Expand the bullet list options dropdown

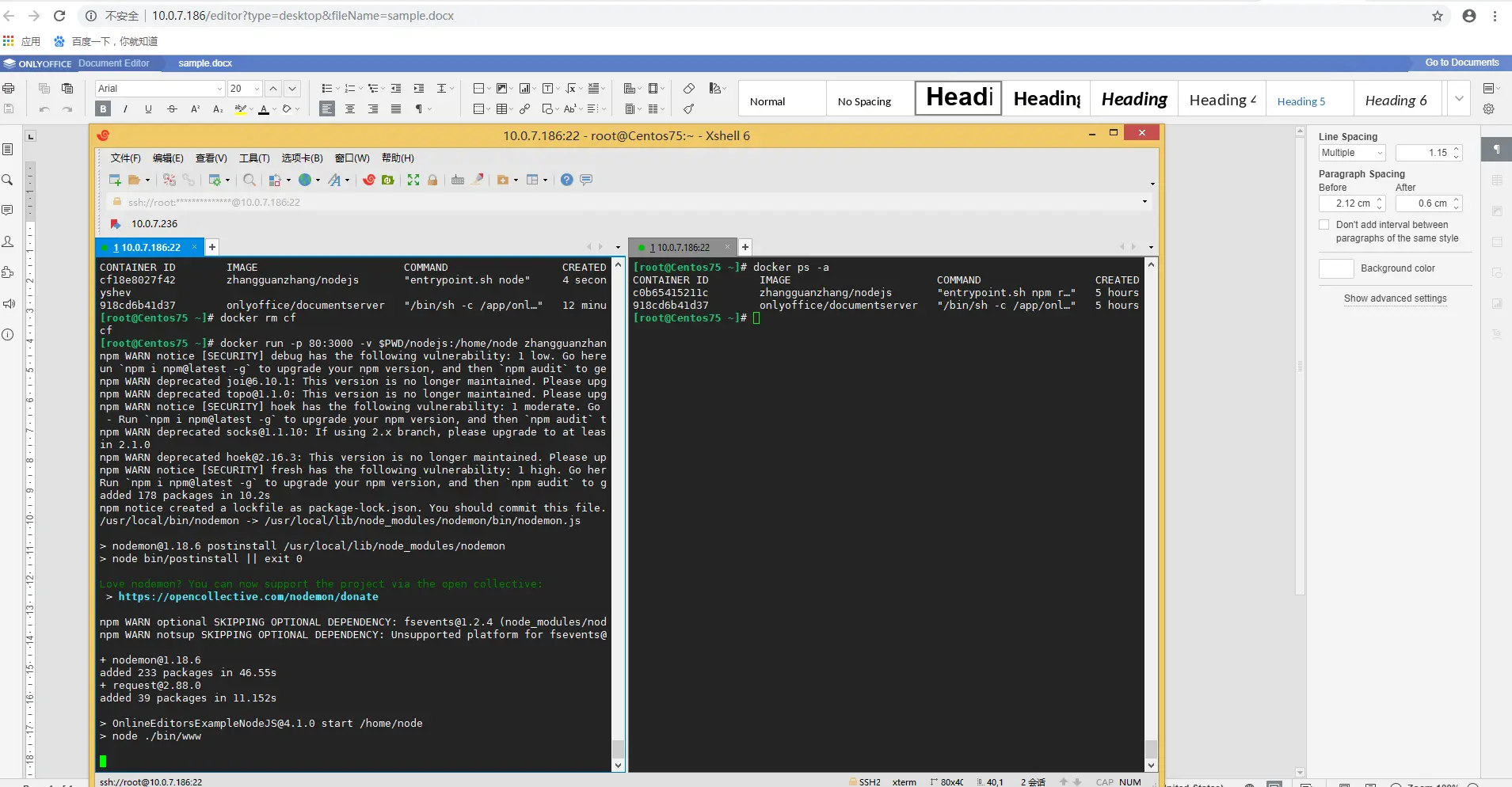(337, 89)
